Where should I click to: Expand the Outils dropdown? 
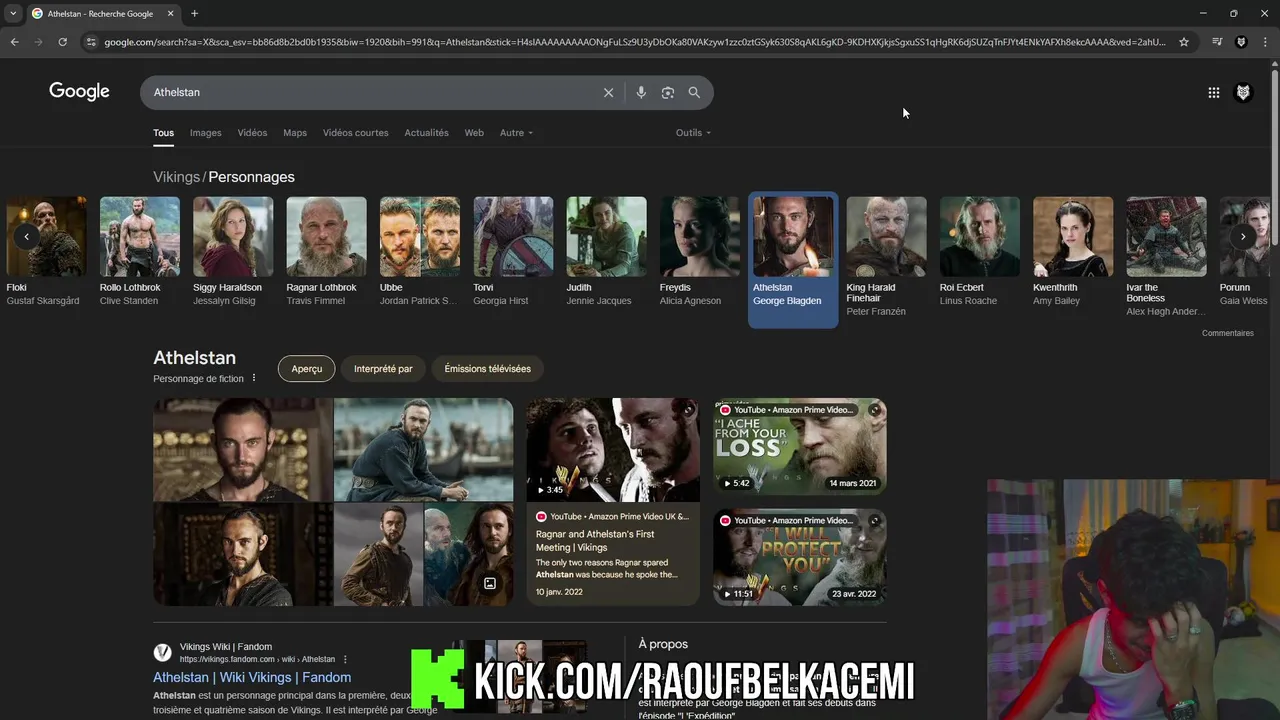[693, 132]
